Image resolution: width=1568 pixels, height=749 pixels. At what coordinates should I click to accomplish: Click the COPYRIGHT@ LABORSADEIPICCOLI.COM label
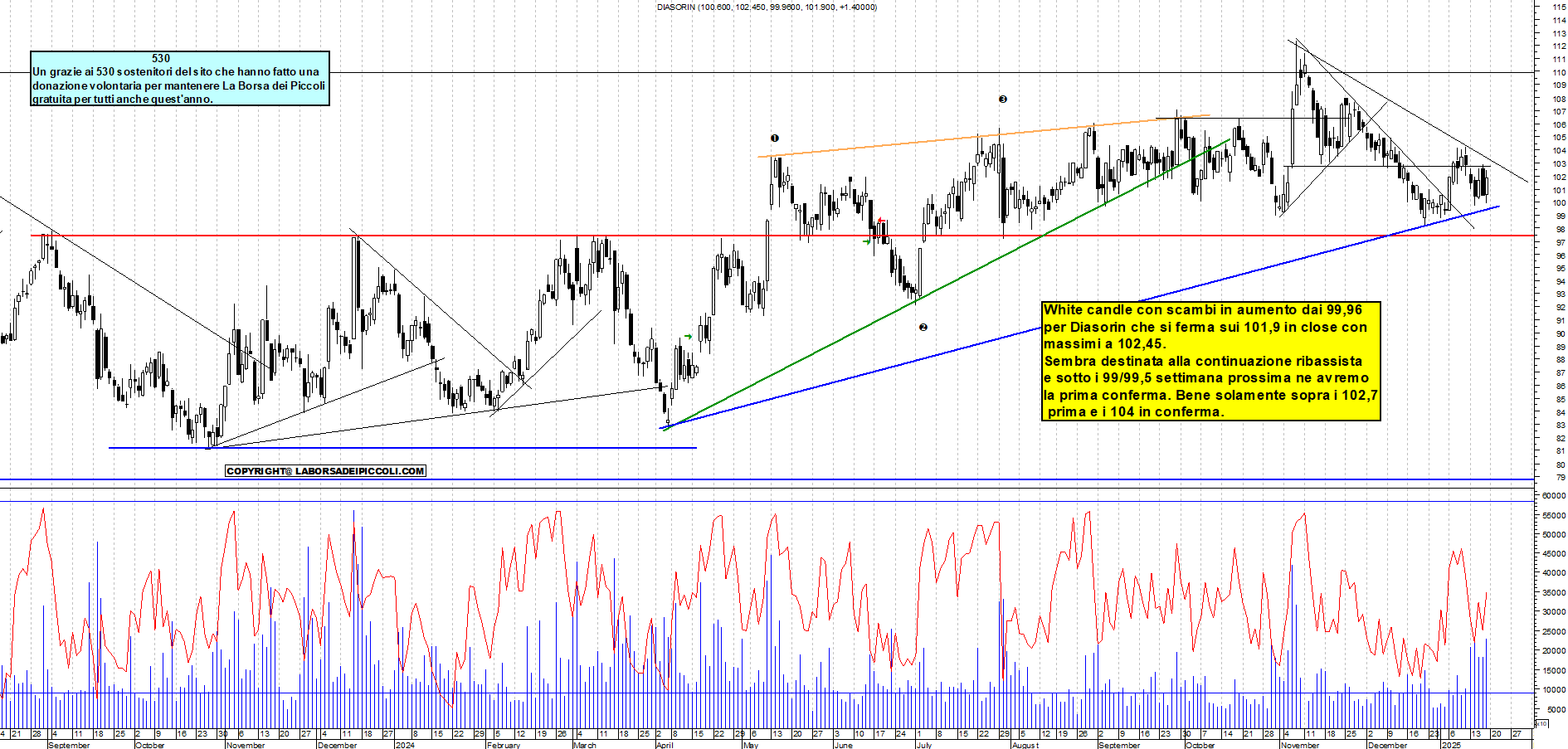click(325, 471)
